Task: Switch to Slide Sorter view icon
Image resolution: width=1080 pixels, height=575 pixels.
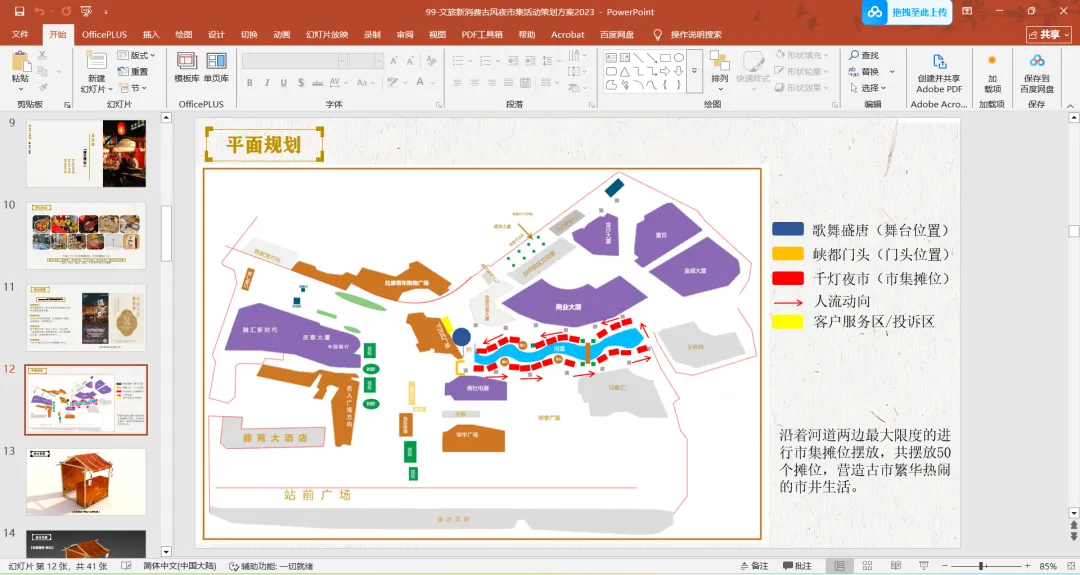Action: coord(867,566)
